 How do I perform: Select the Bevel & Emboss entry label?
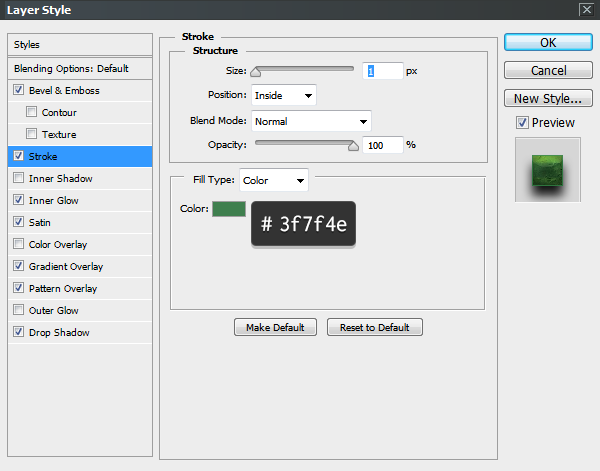[x=64, y=91]
